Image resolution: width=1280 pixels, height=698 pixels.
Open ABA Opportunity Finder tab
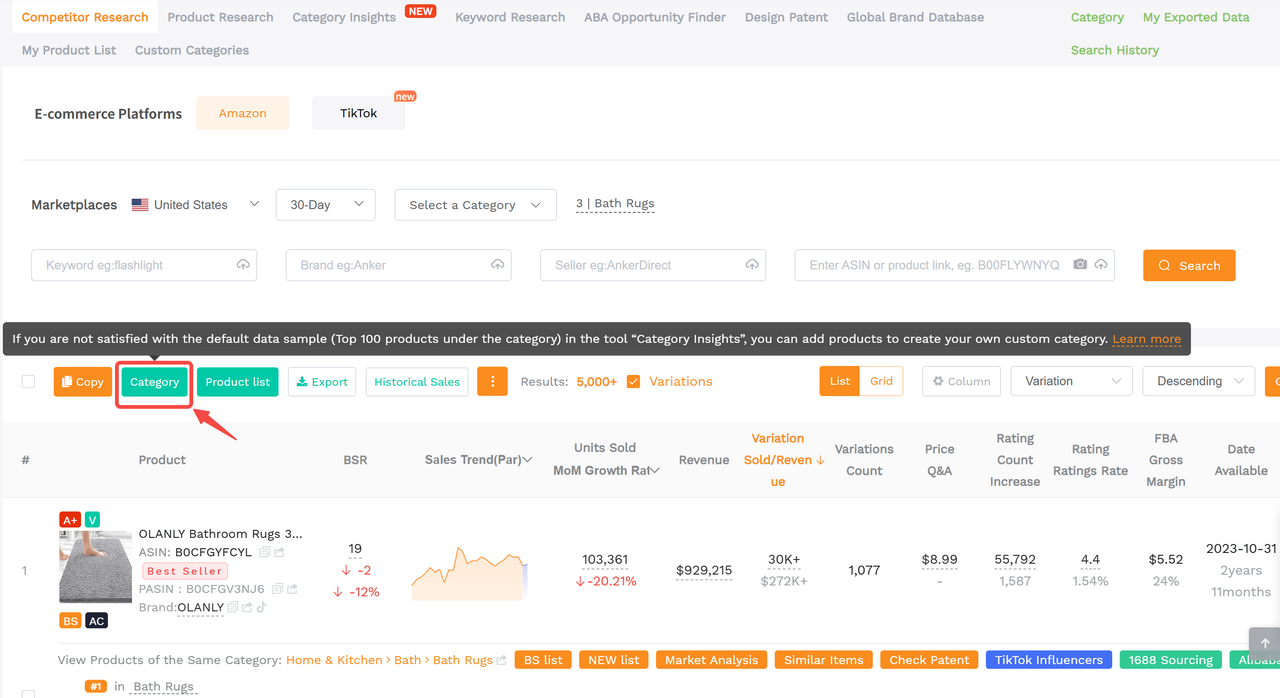(655, 17)
